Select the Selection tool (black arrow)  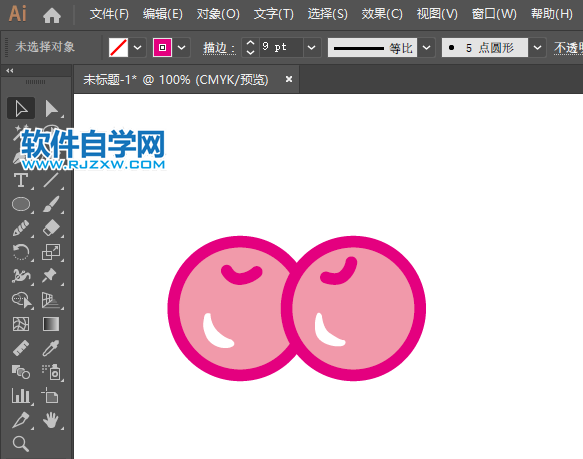pos(21,108)
